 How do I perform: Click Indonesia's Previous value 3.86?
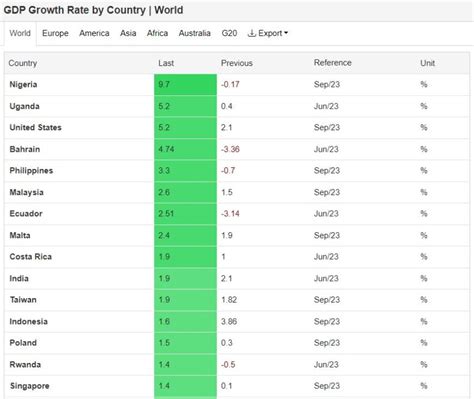click(229, 321)
